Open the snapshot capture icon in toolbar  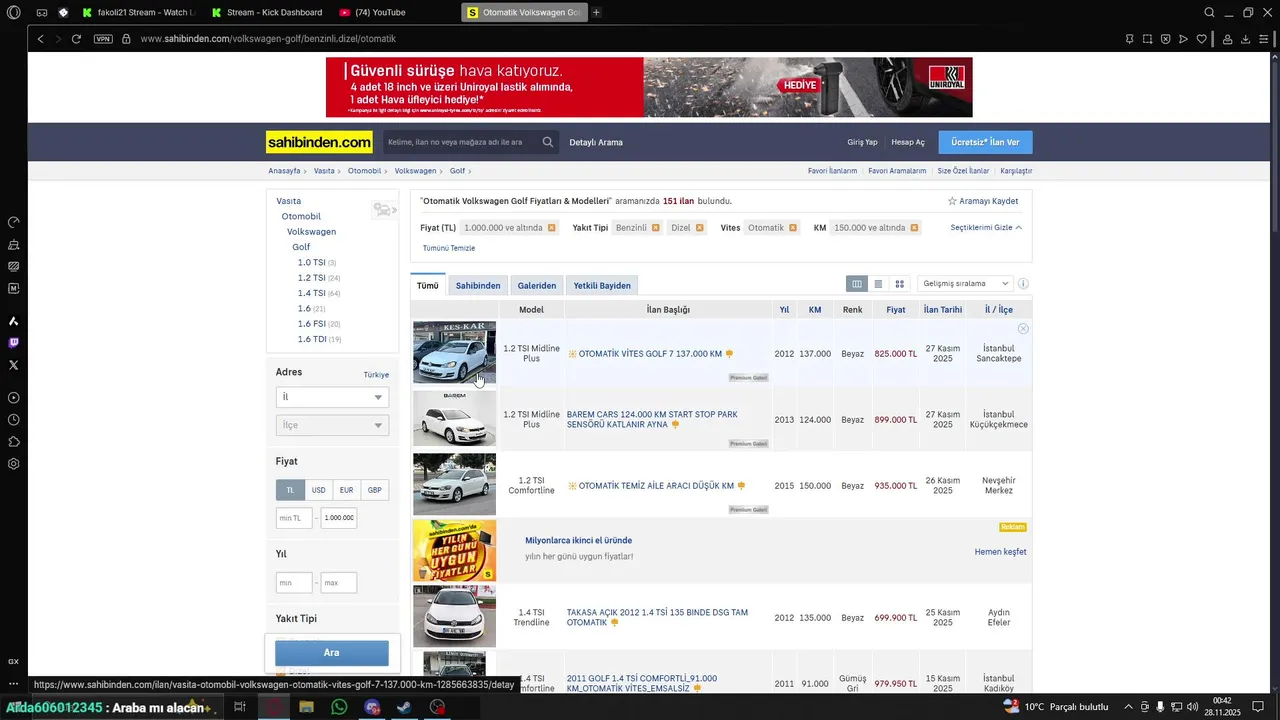coord(1147,39)
